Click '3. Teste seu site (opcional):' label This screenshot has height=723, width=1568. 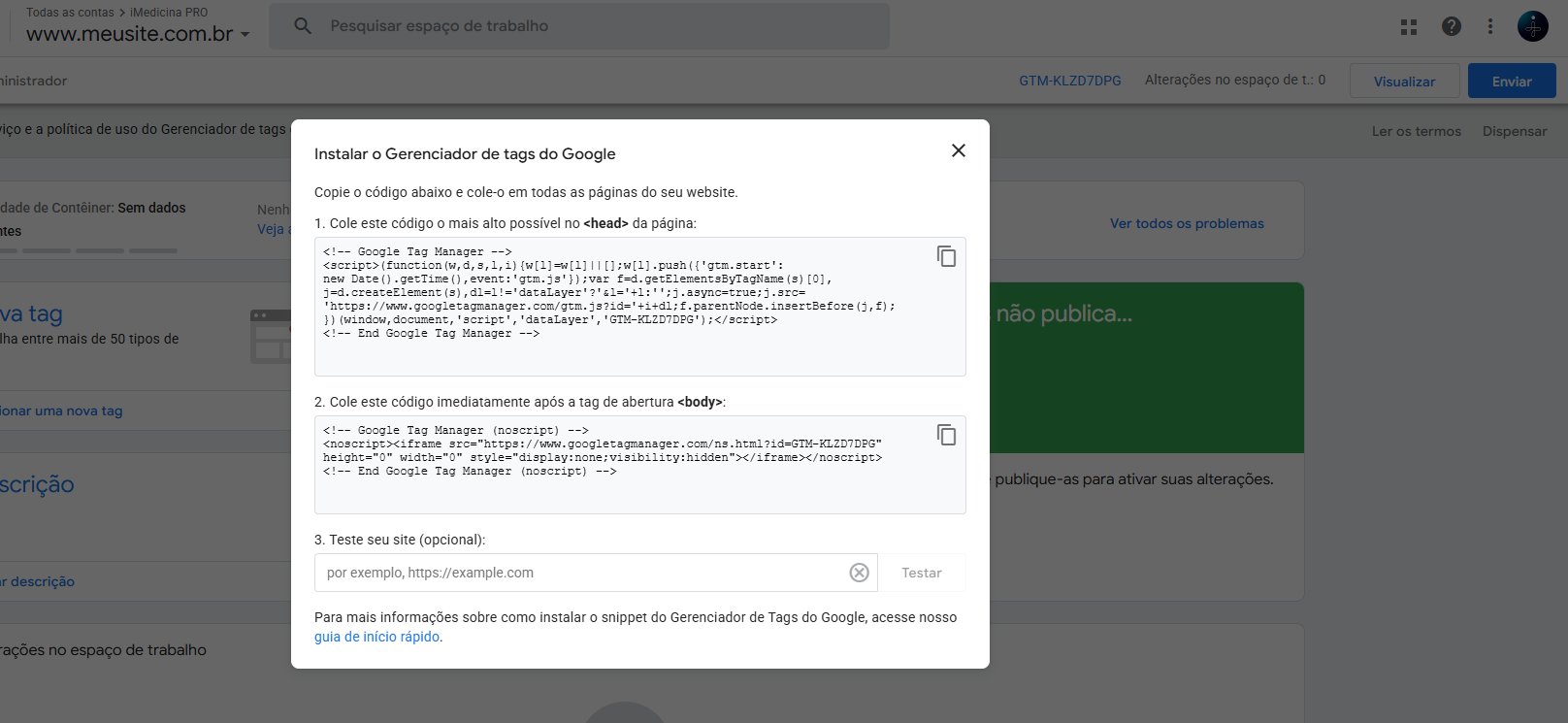coord(400,540)
